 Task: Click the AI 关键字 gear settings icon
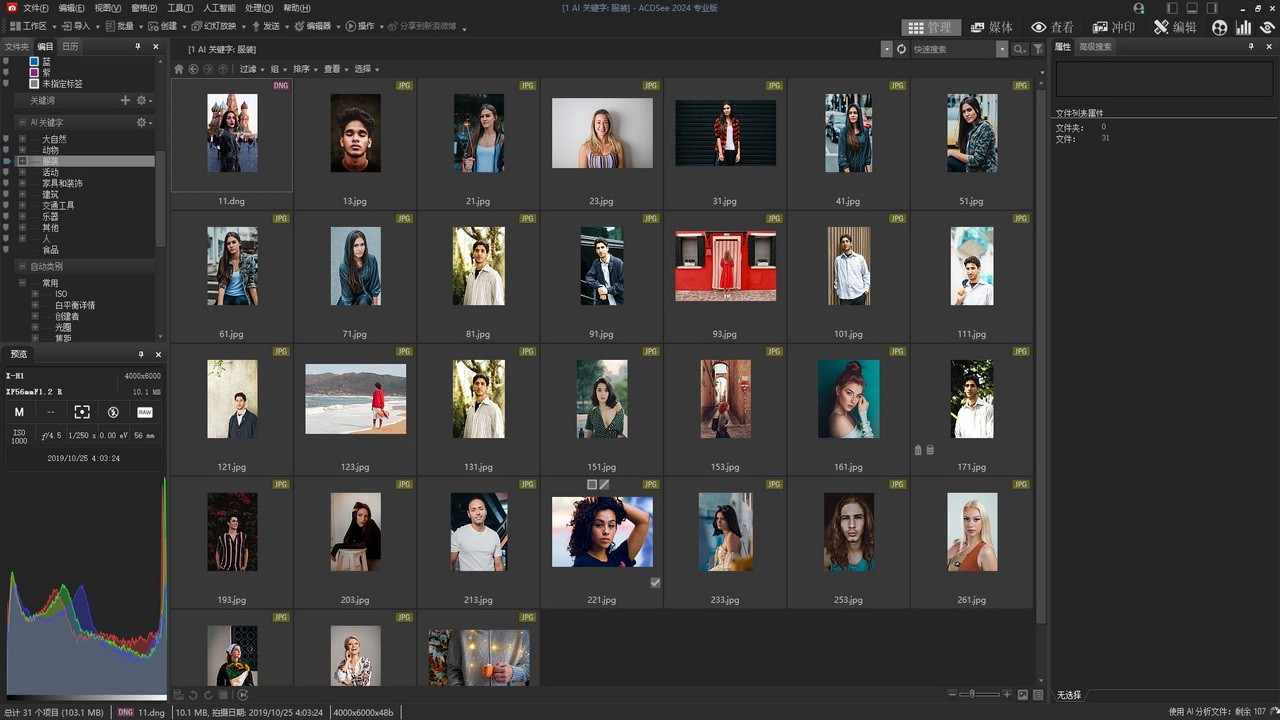click(142, 122)
